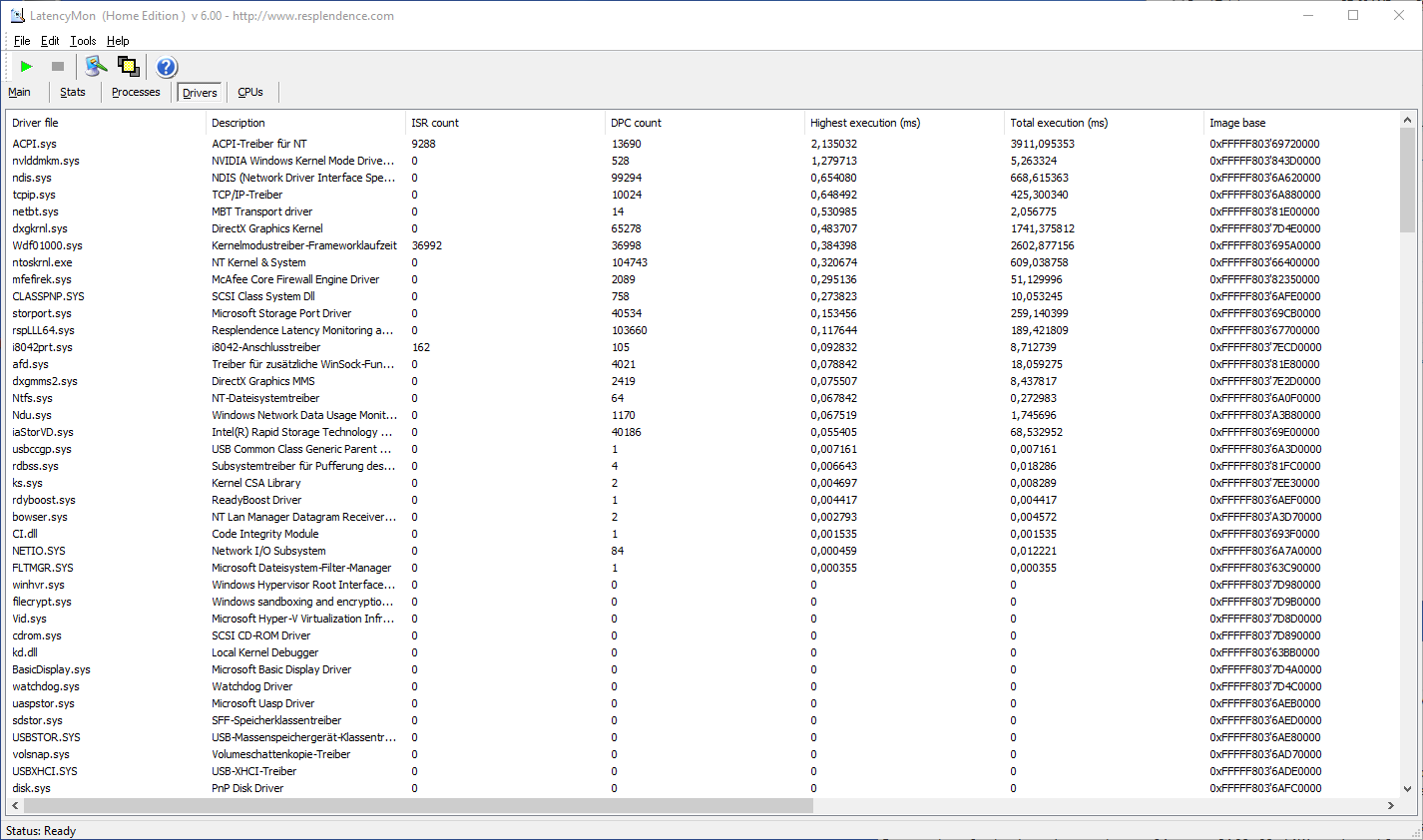Click highest execution value 2,135032

coord(833,144)
